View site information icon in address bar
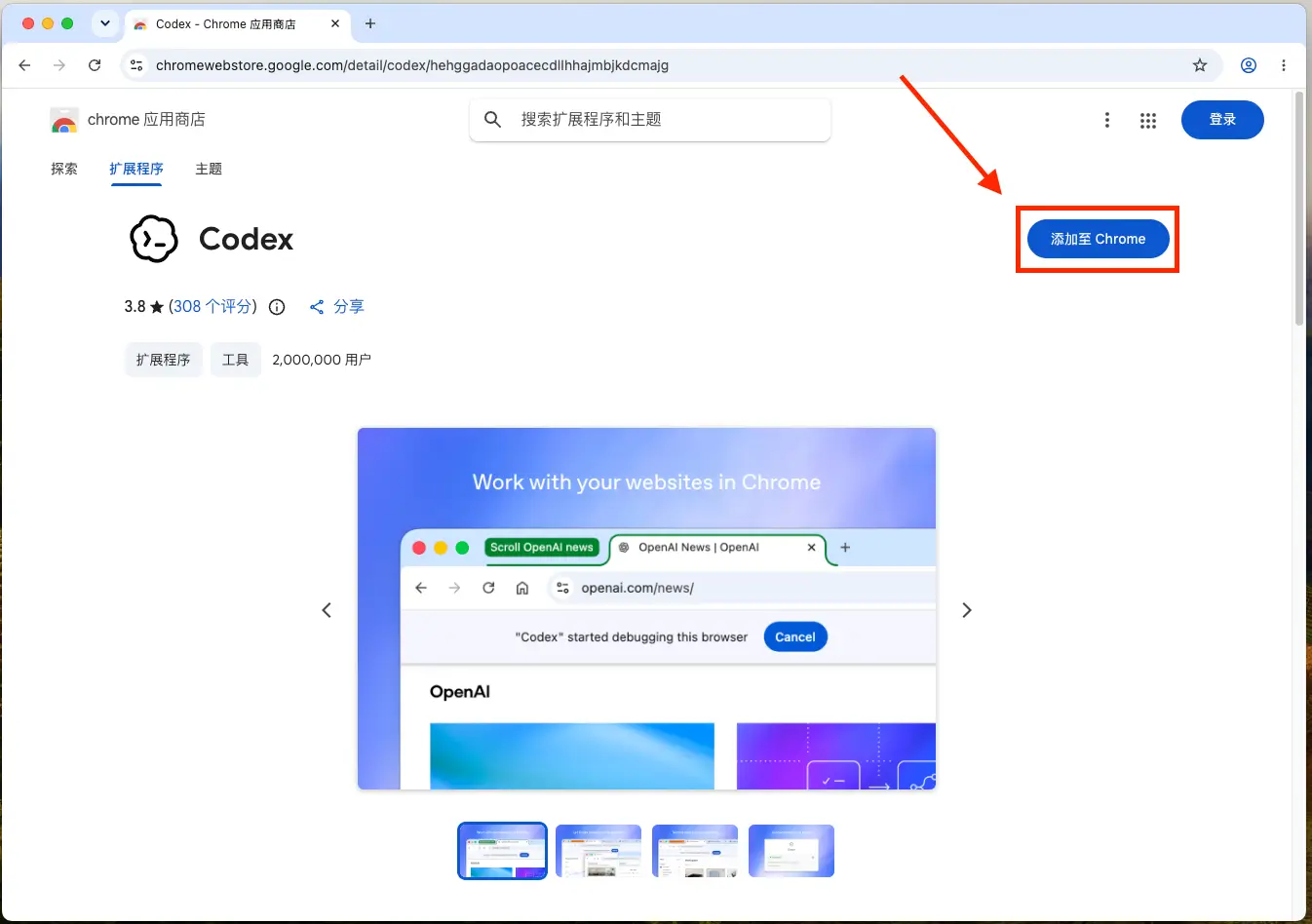 pos(136,65)
